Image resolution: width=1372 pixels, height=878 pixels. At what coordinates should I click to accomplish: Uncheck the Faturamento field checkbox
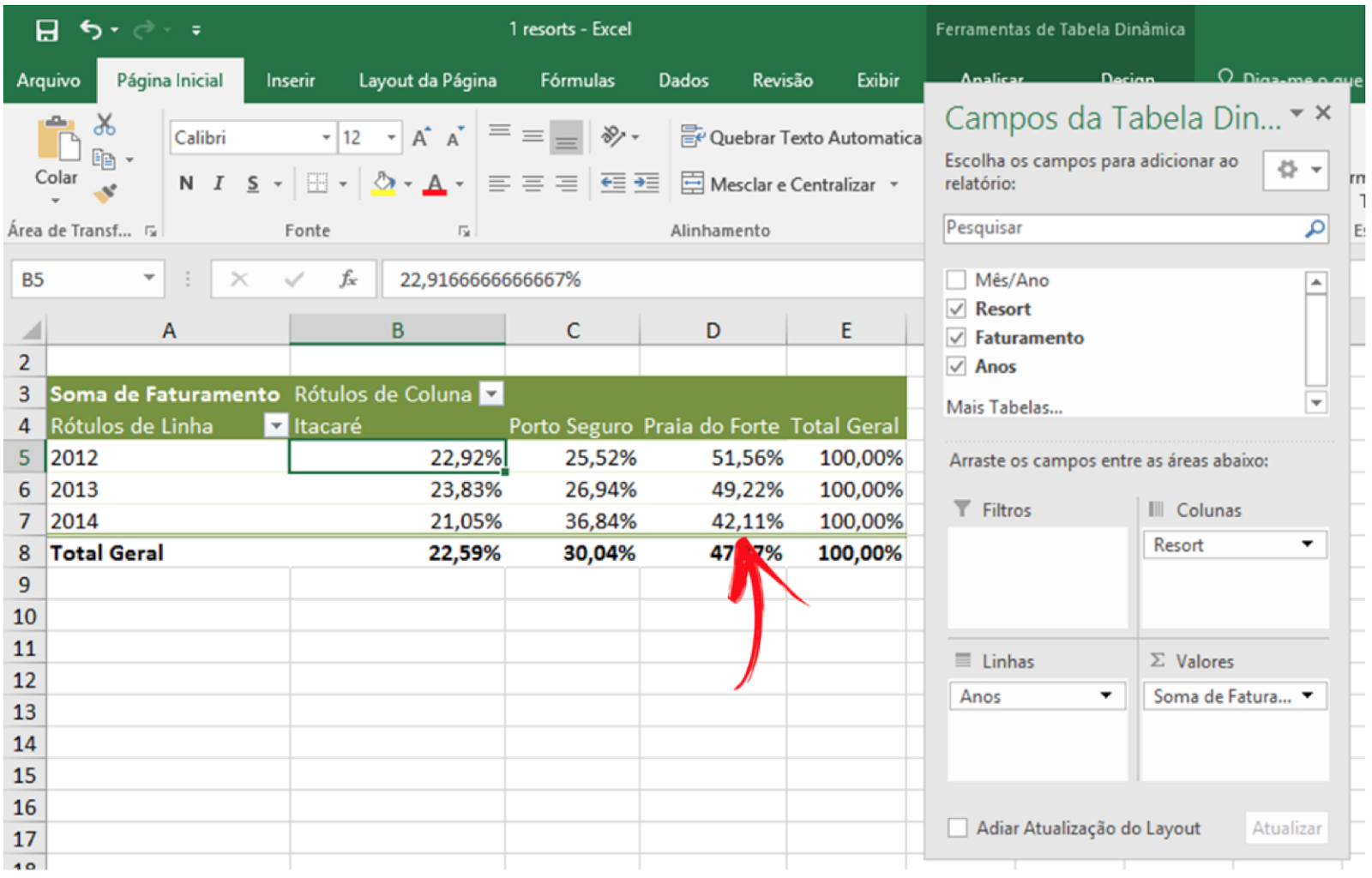point(956,338)
